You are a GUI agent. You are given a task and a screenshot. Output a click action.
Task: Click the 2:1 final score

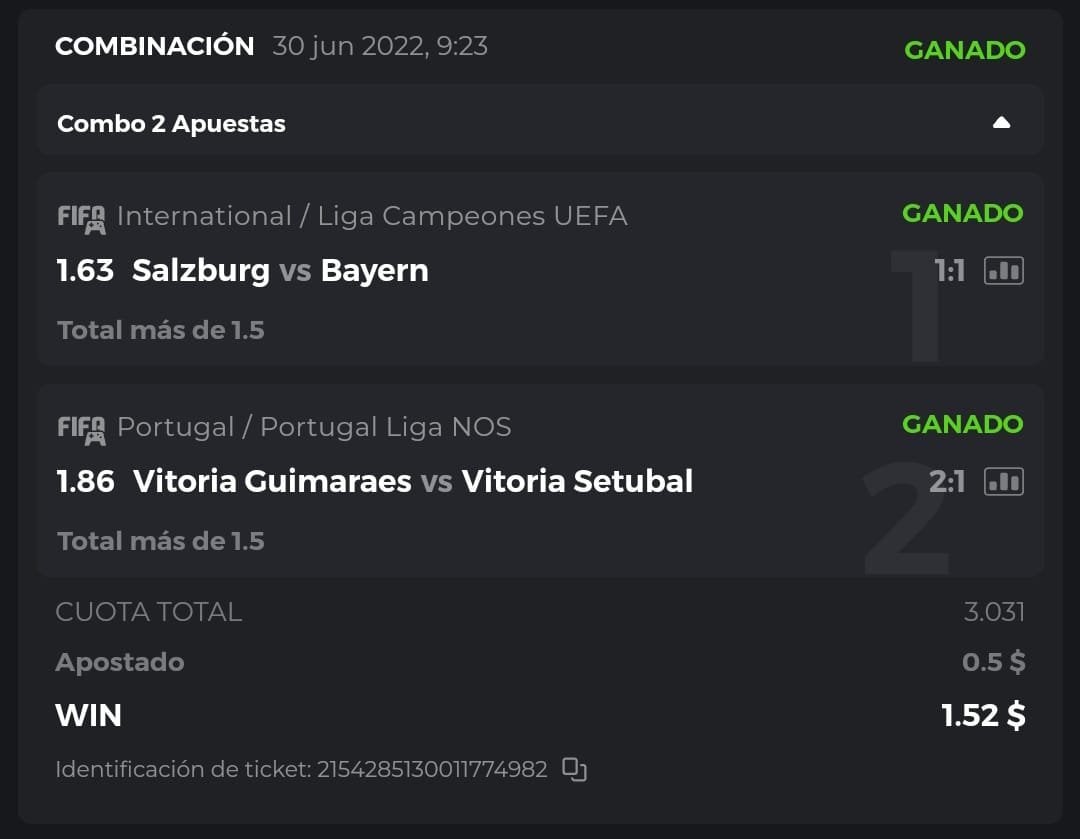[x=946, y=481]
